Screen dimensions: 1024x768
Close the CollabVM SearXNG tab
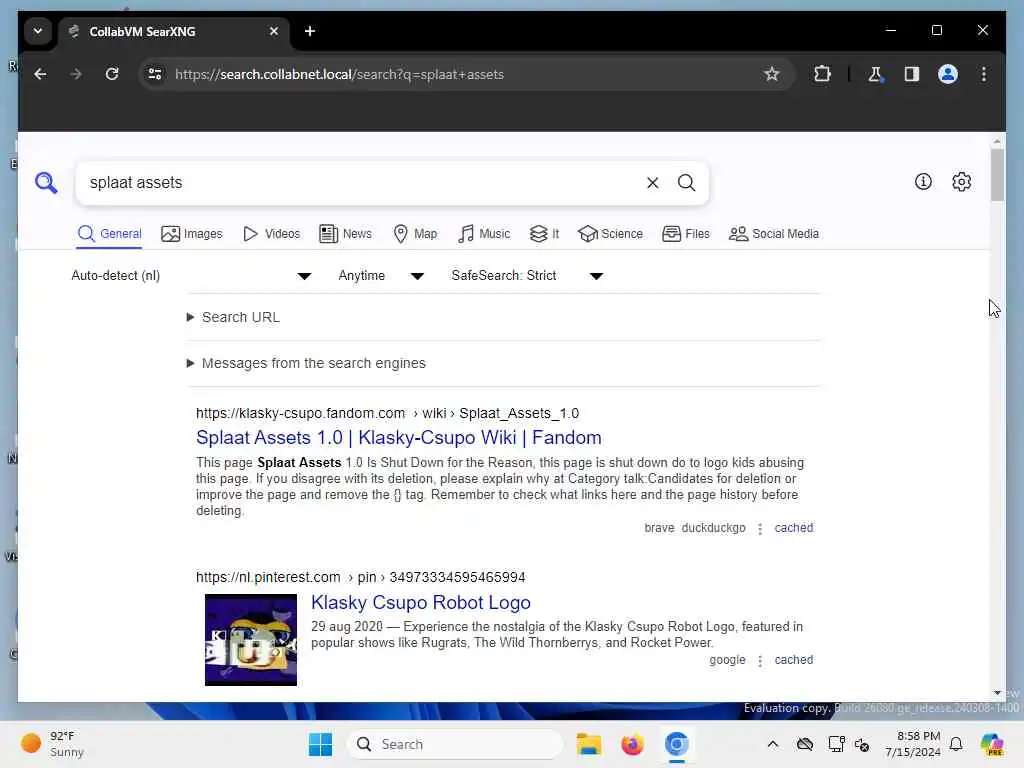274,31
